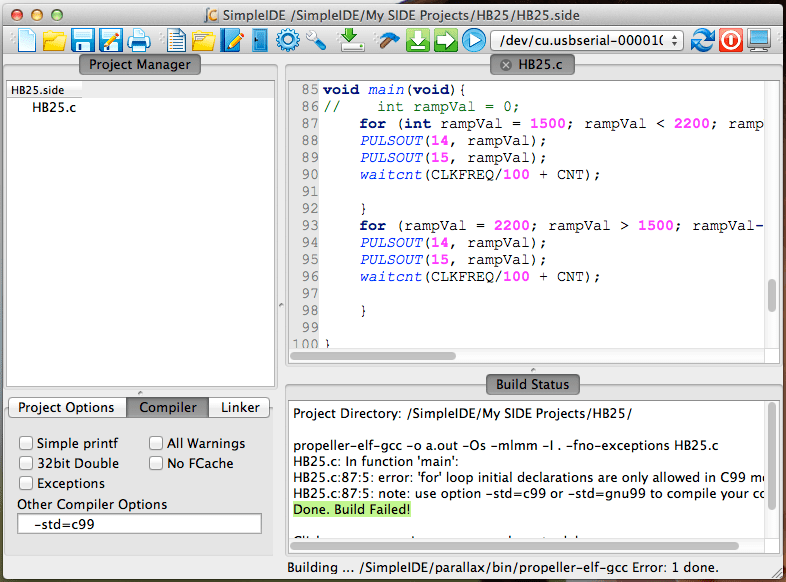Print the file with the printer icon
The width and height of the screenshot is (786, 582).
(x=139, y=40)
